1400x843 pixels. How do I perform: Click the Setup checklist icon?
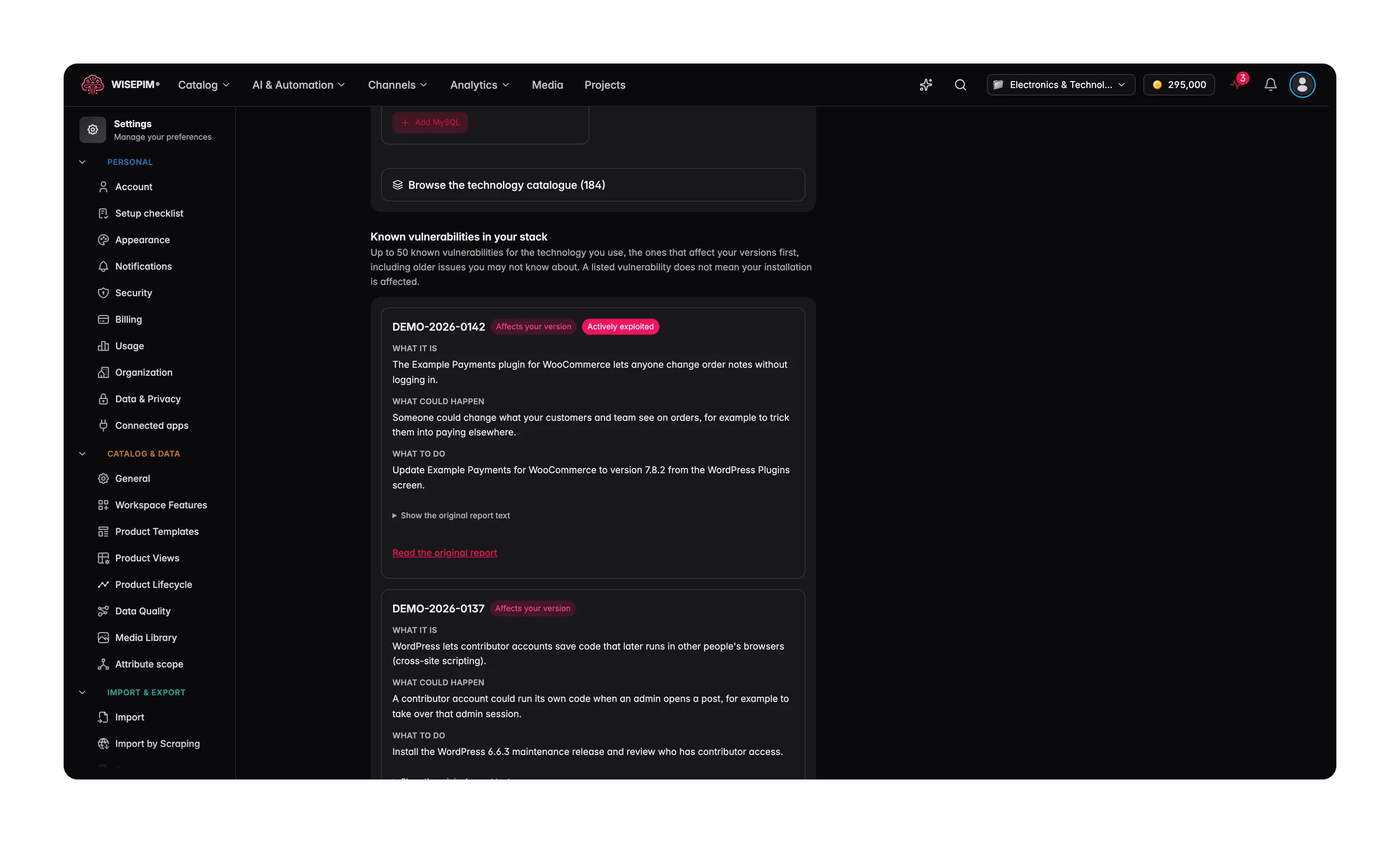pyautogui.click(x=103, y=214)
